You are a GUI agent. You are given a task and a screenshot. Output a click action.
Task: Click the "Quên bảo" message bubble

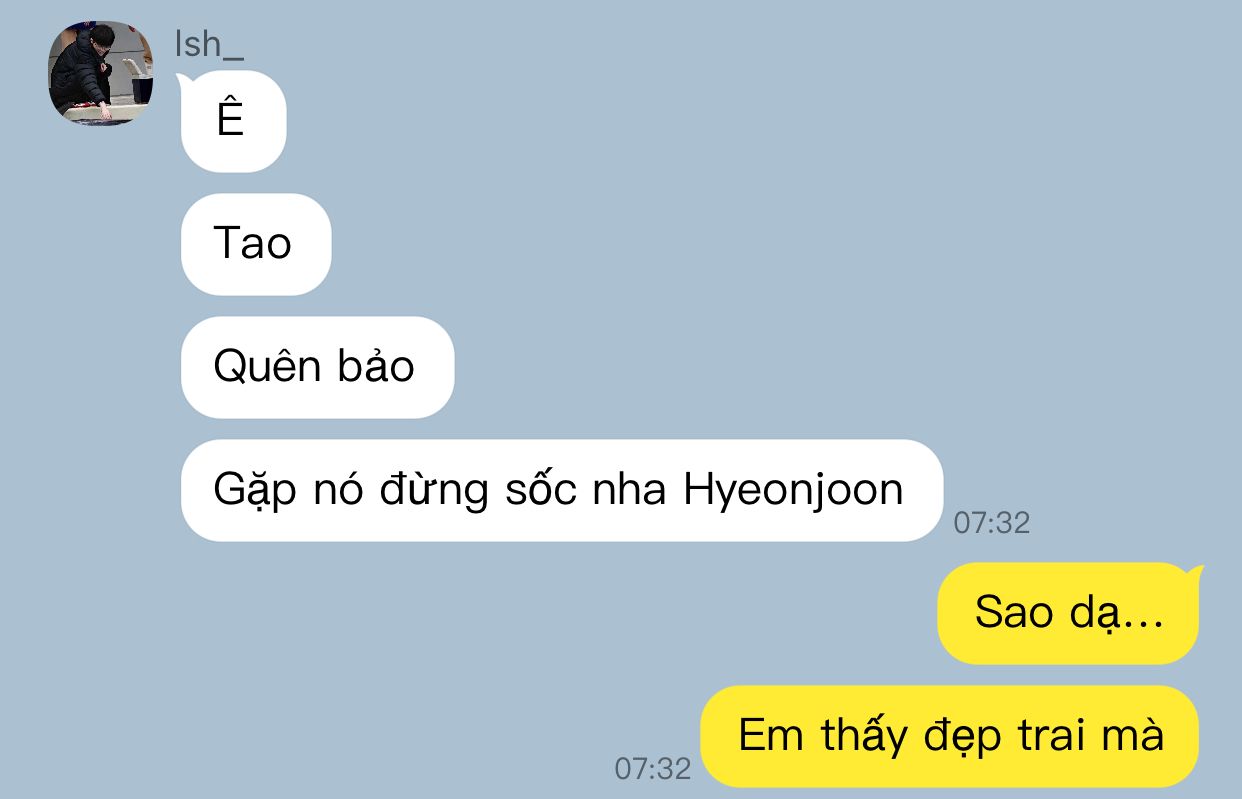(317, 367)
